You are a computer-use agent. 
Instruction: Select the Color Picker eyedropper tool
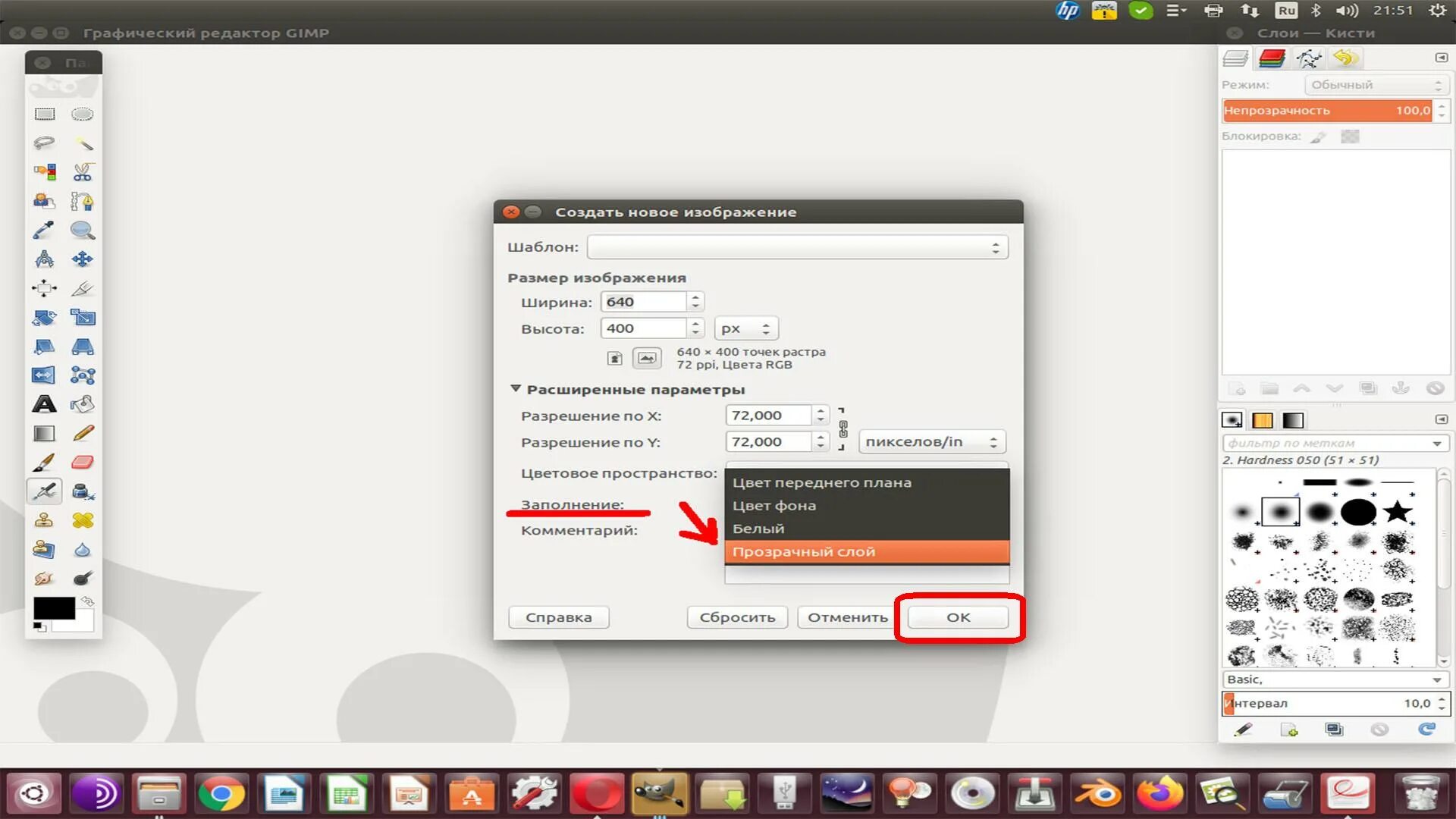click(x=45, y=230)
